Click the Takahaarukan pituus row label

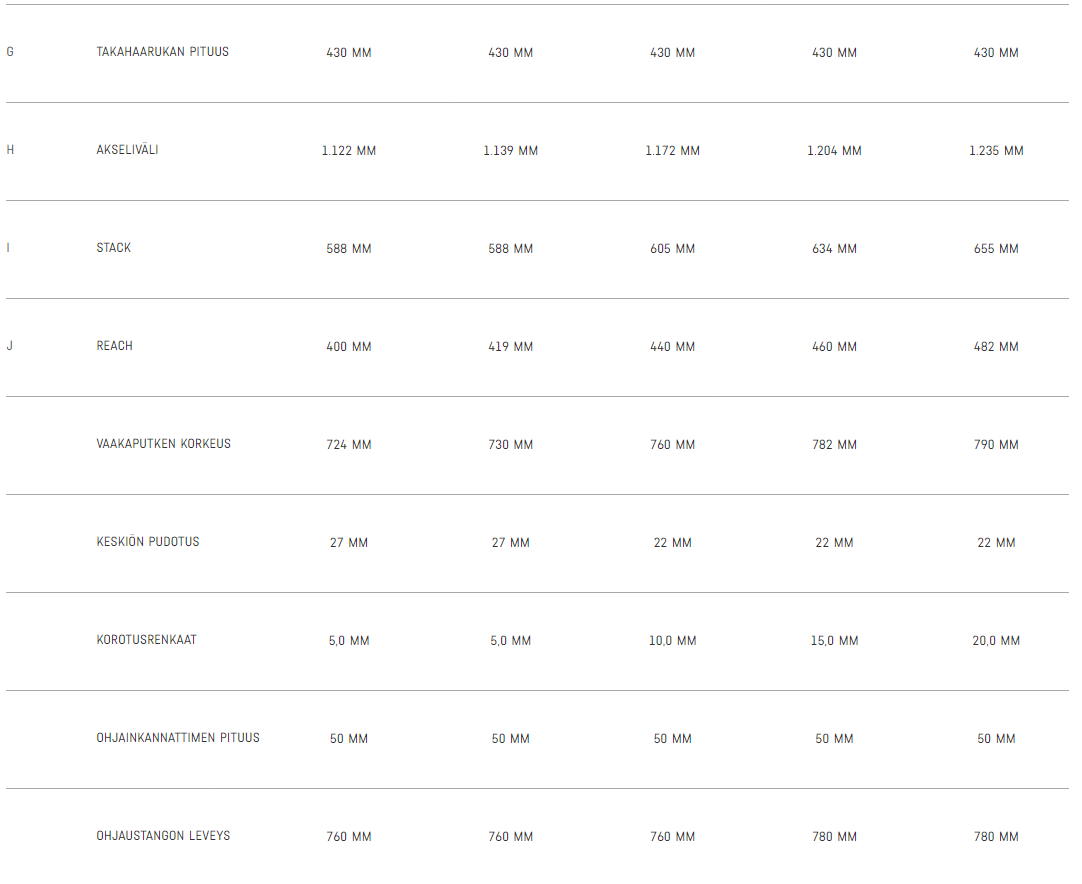click(162, 52)
